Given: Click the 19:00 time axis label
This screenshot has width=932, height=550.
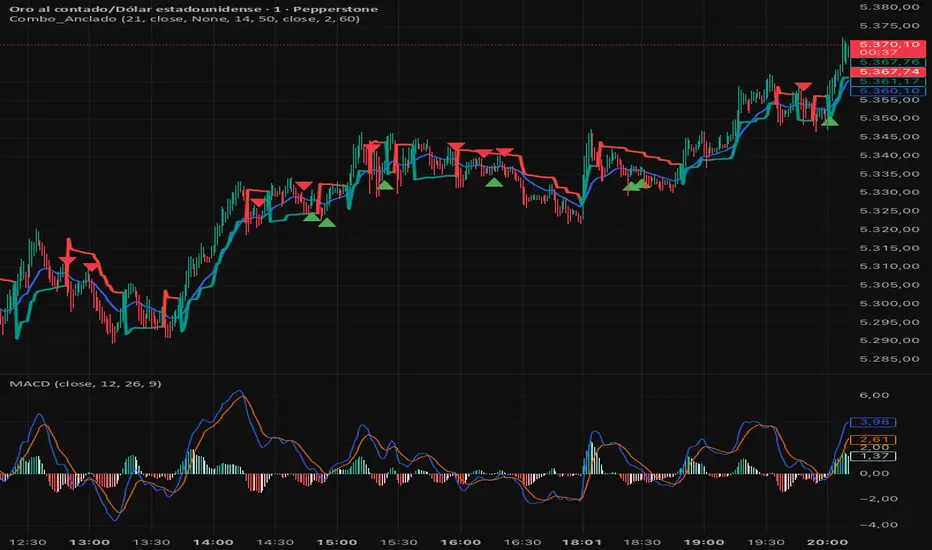Looking at the screenshot, I should pos(704,542).
